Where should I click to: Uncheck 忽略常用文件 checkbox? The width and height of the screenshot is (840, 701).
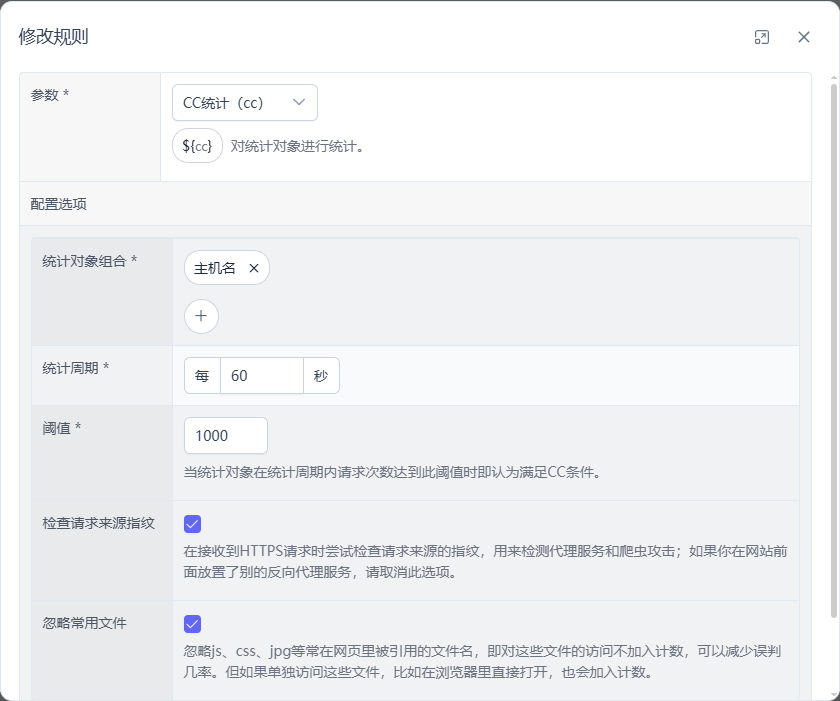tap(192, 624)
